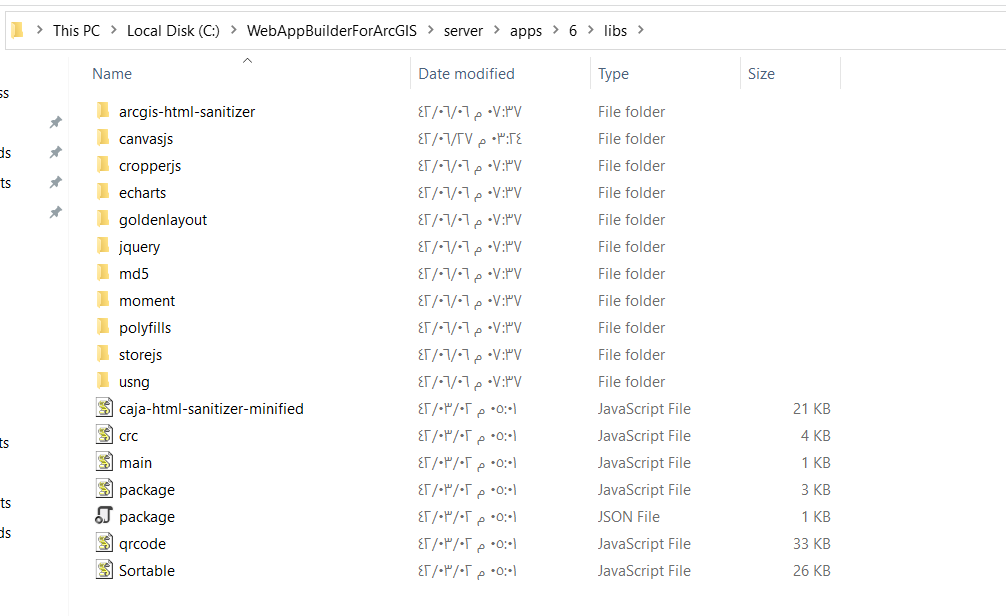Select the qrcode JavaScript file icon
The width and height of the screenshot is (1006, 616).
pos(104,543)
